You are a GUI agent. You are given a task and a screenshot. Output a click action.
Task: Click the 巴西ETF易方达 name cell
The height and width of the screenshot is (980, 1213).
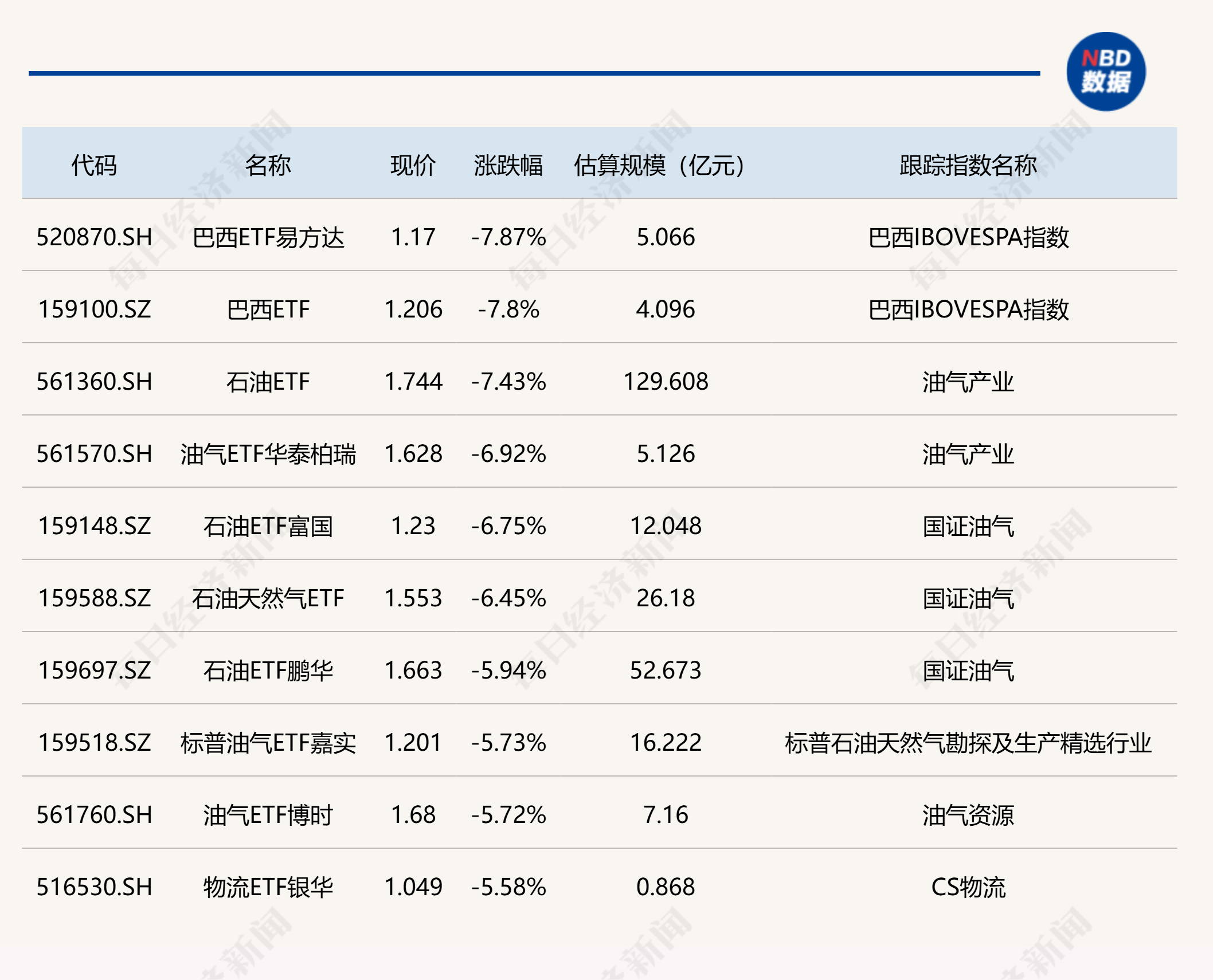point(268,237)
